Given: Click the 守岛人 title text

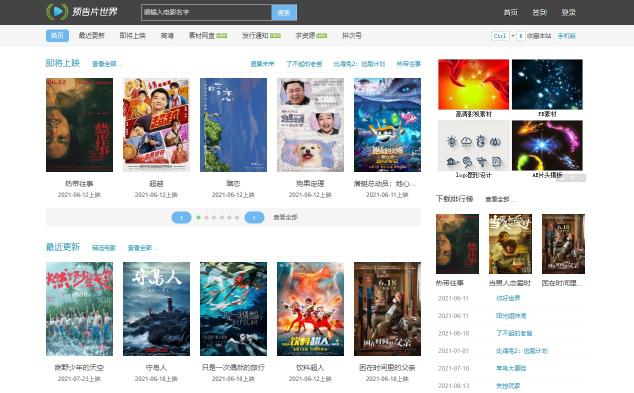Looking at the screenshot, I should (x=156, y=368).
